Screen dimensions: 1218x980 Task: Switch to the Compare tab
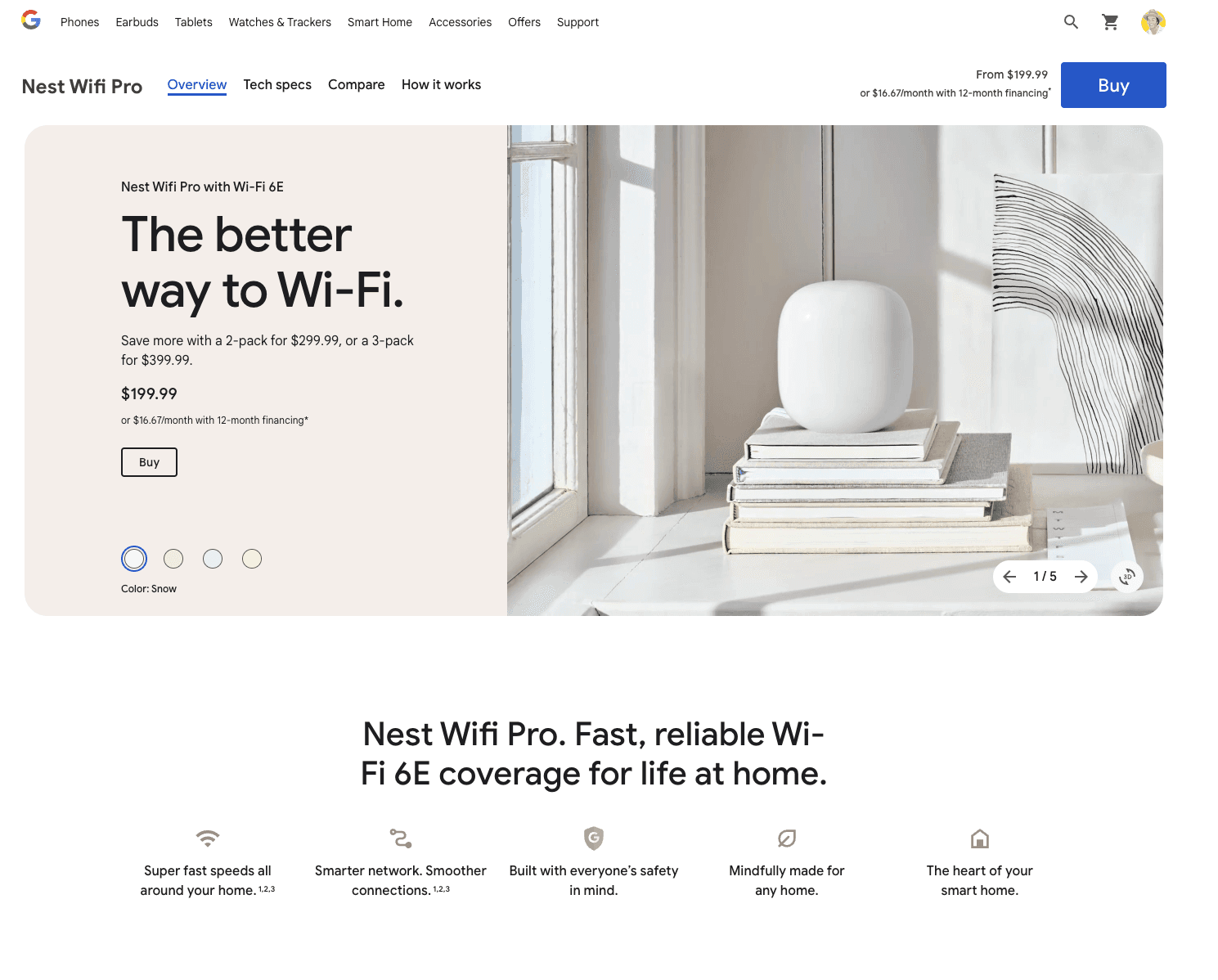click(x=357, y=85)
